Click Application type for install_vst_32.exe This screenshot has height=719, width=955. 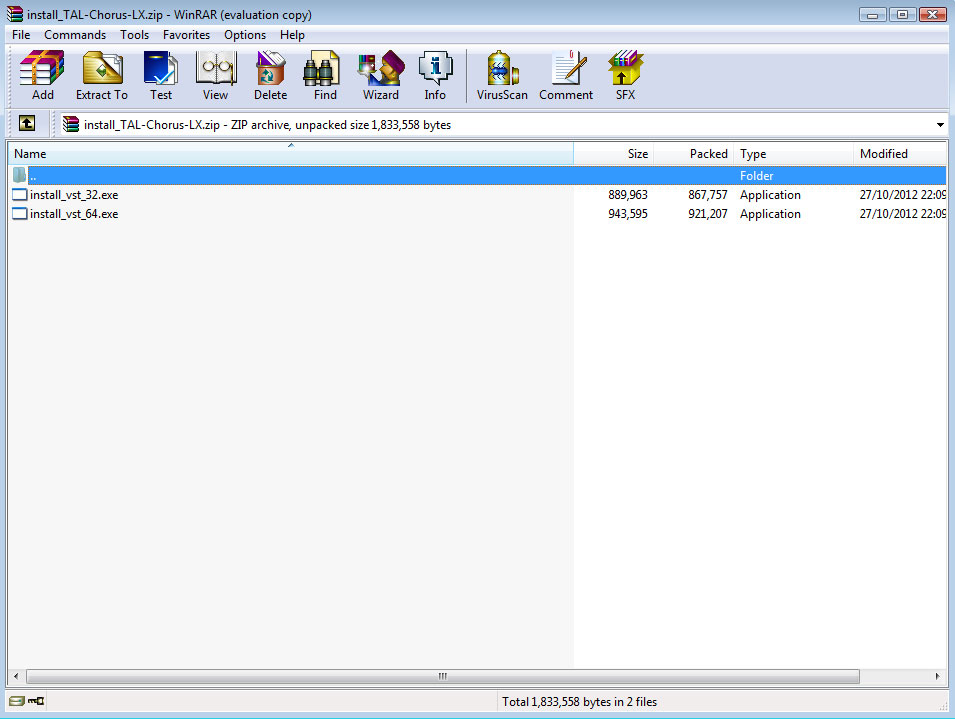770,195
